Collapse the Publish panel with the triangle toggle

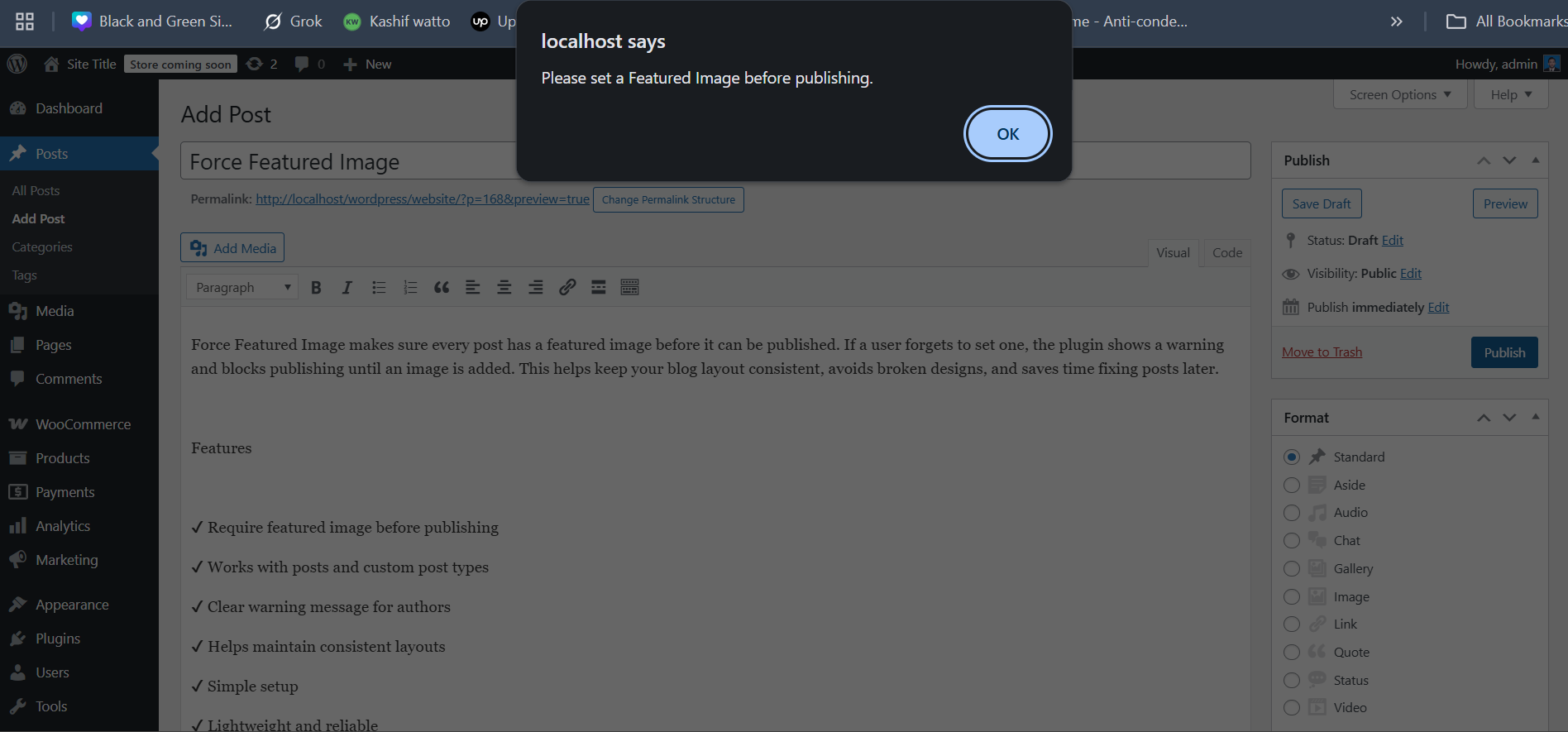(1536, 160)
